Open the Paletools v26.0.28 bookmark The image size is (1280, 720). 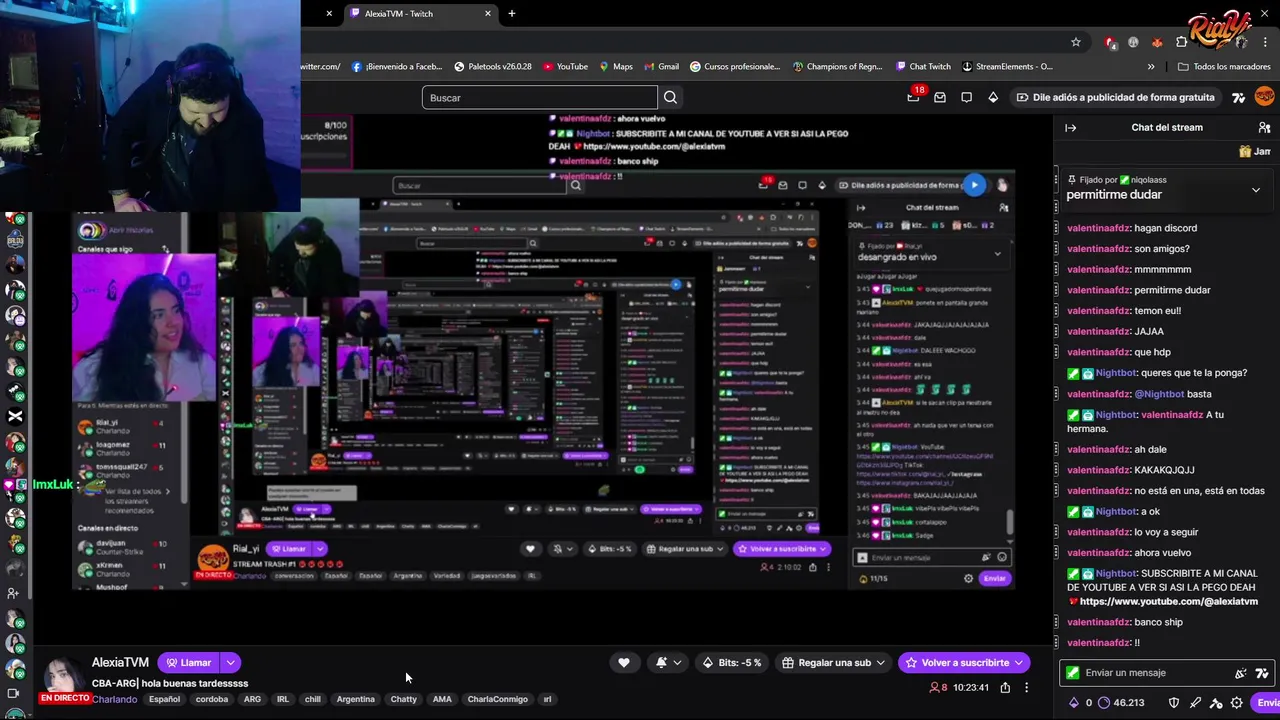coord(492,67)
